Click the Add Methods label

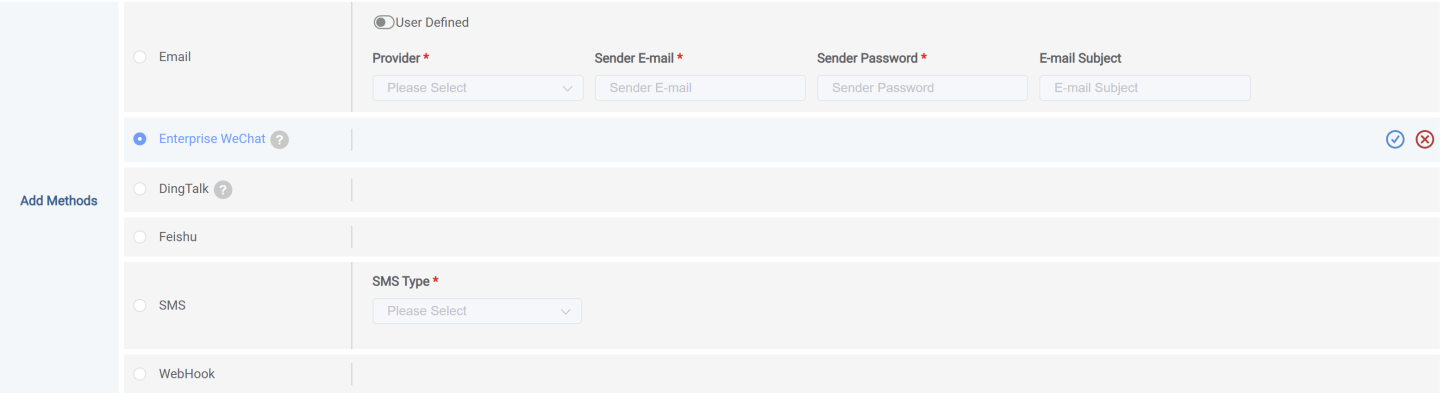(59, 201)
